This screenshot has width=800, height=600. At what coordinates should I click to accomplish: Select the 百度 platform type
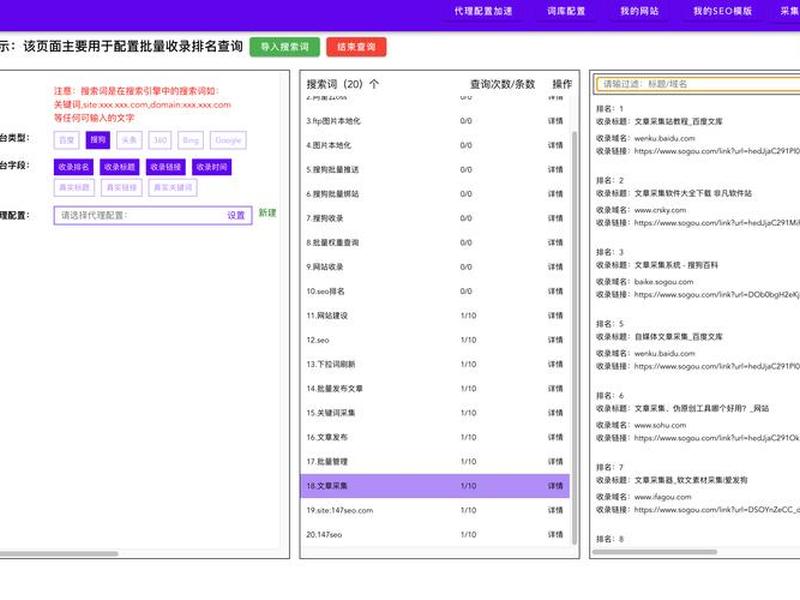67,140
